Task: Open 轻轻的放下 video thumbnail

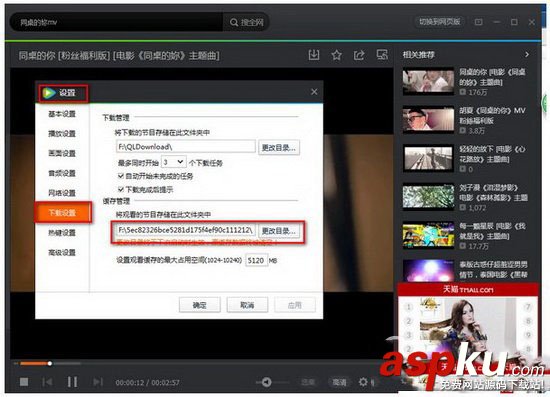Action: point(428,158)
